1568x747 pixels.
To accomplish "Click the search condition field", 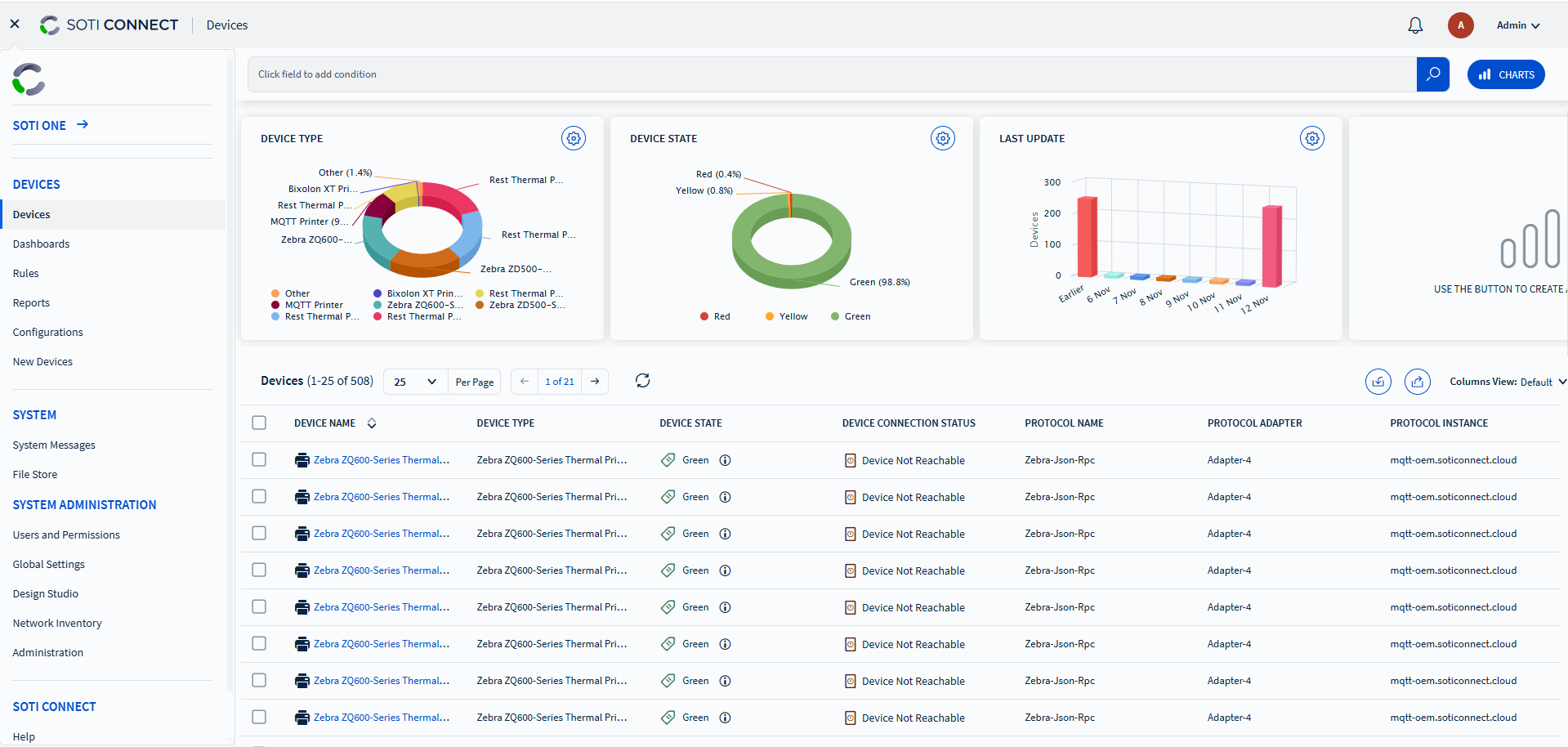I will 832,74.
